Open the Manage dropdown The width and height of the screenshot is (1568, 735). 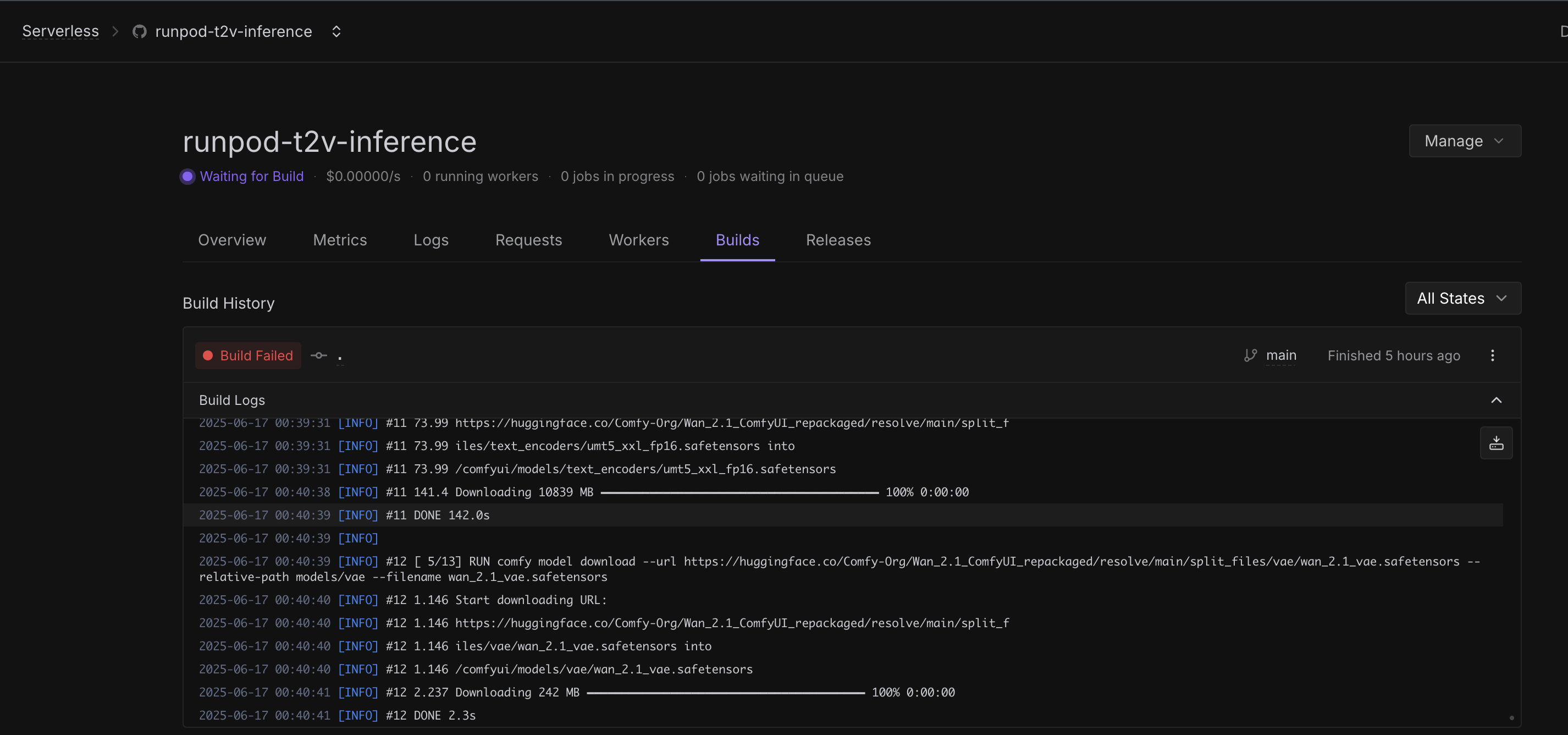(1464, 141)
